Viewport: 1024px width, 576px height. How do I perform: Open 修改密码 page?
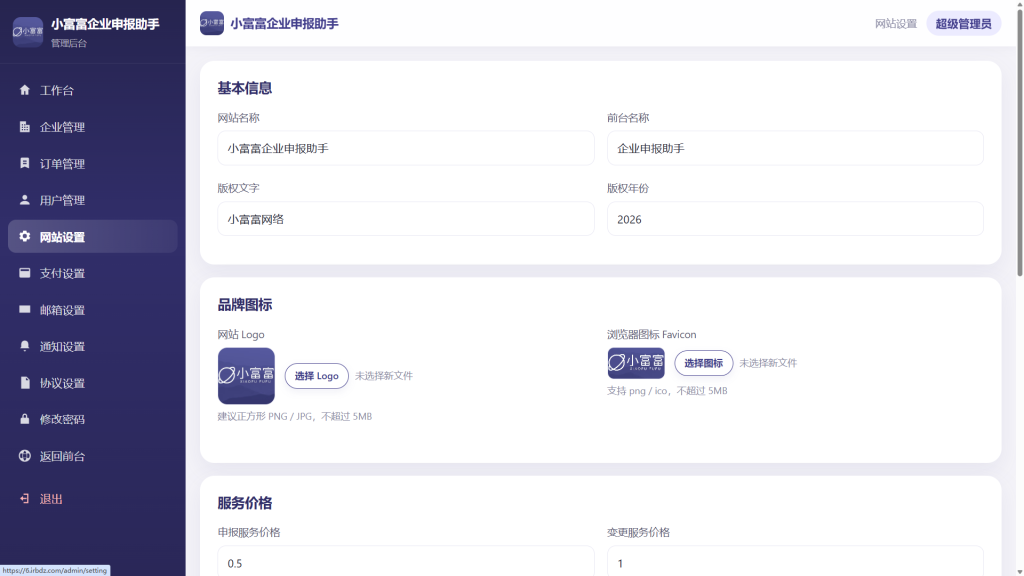click(93, 419)
